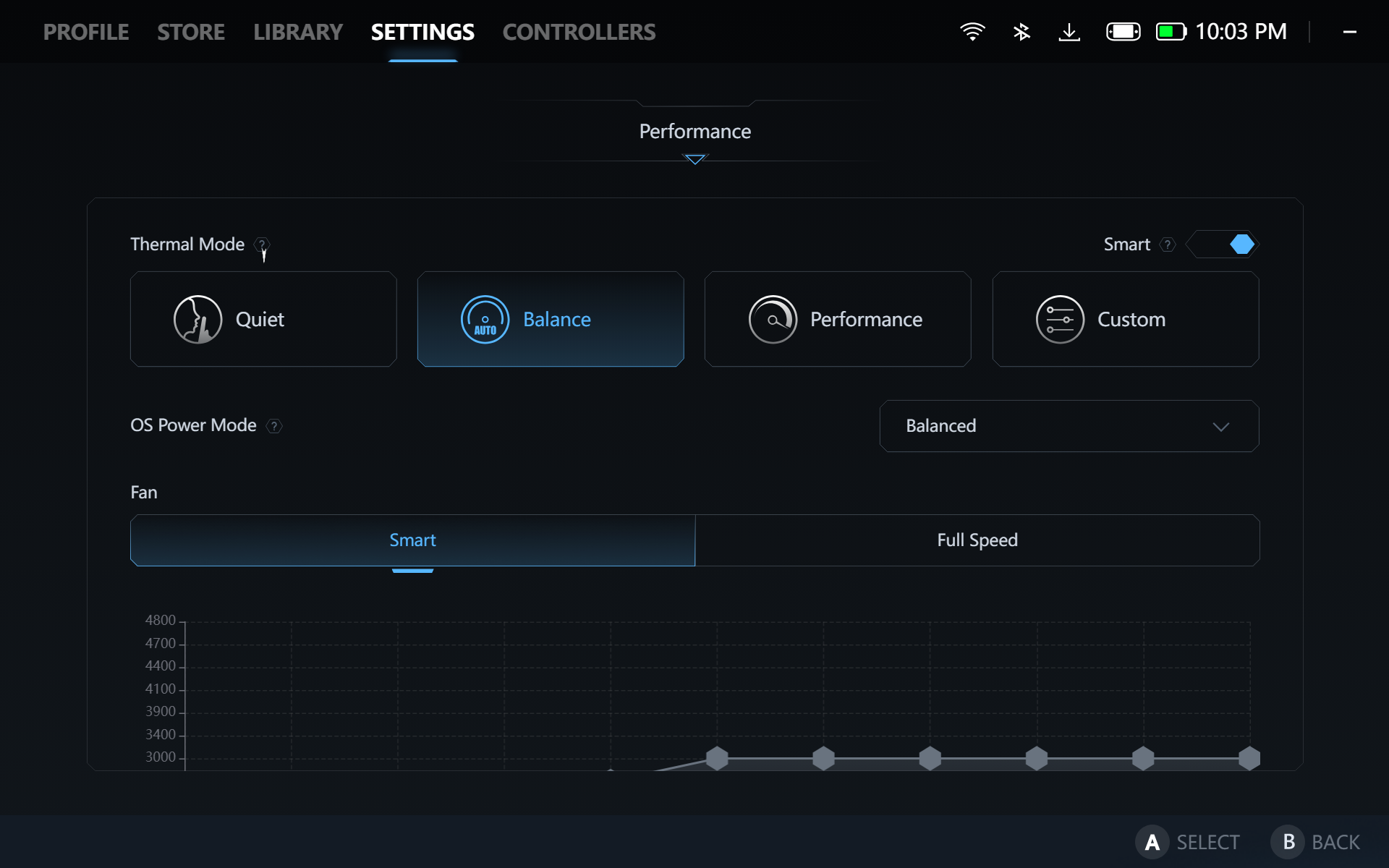Click the help icon next to Smart

tap(1168, 244)
